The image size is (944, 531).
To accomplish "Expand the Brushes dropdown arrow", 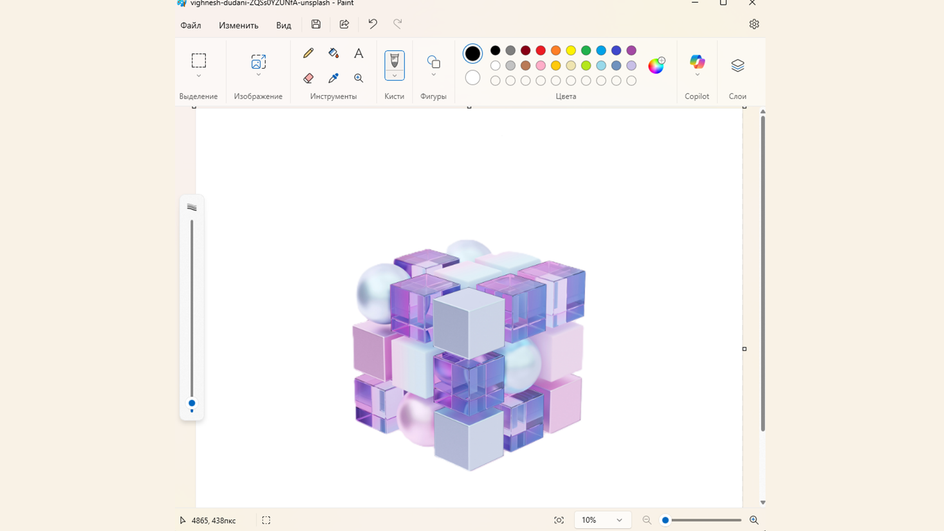I will 394,75.
